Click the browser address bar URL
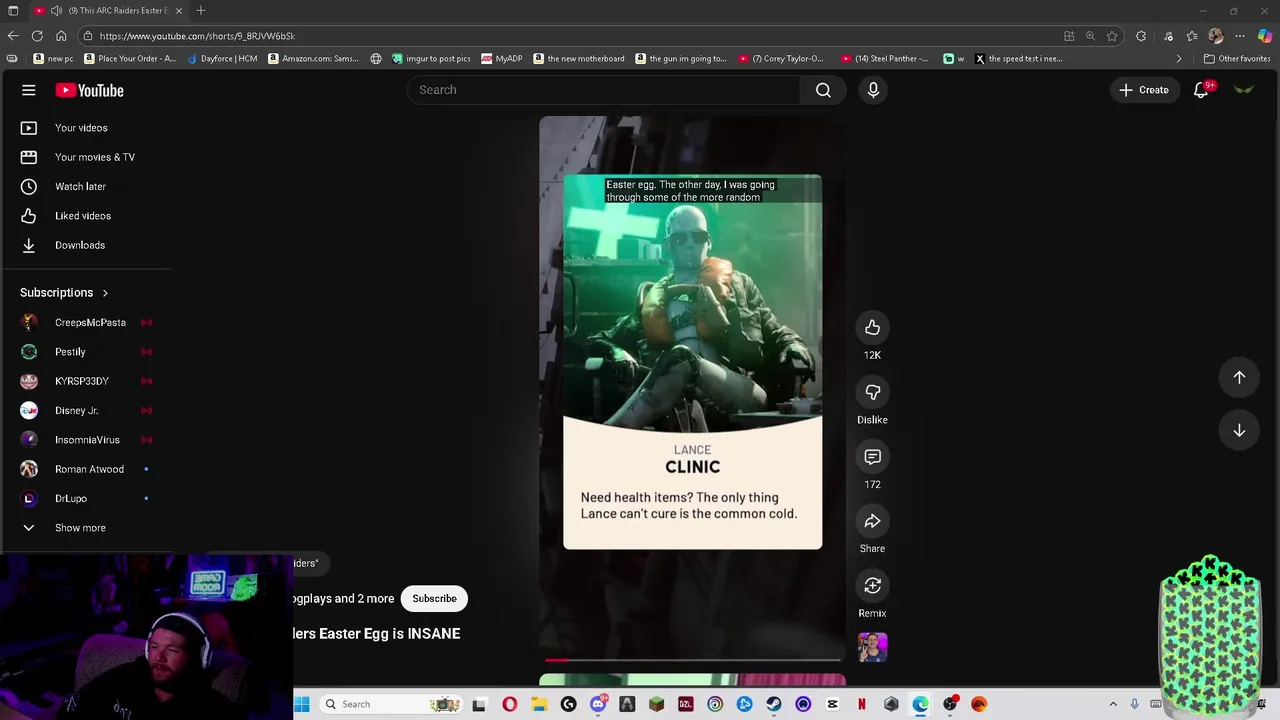The height and width of the screenshot is (720, 1280). pyautogui.click(x=197, y=36)
